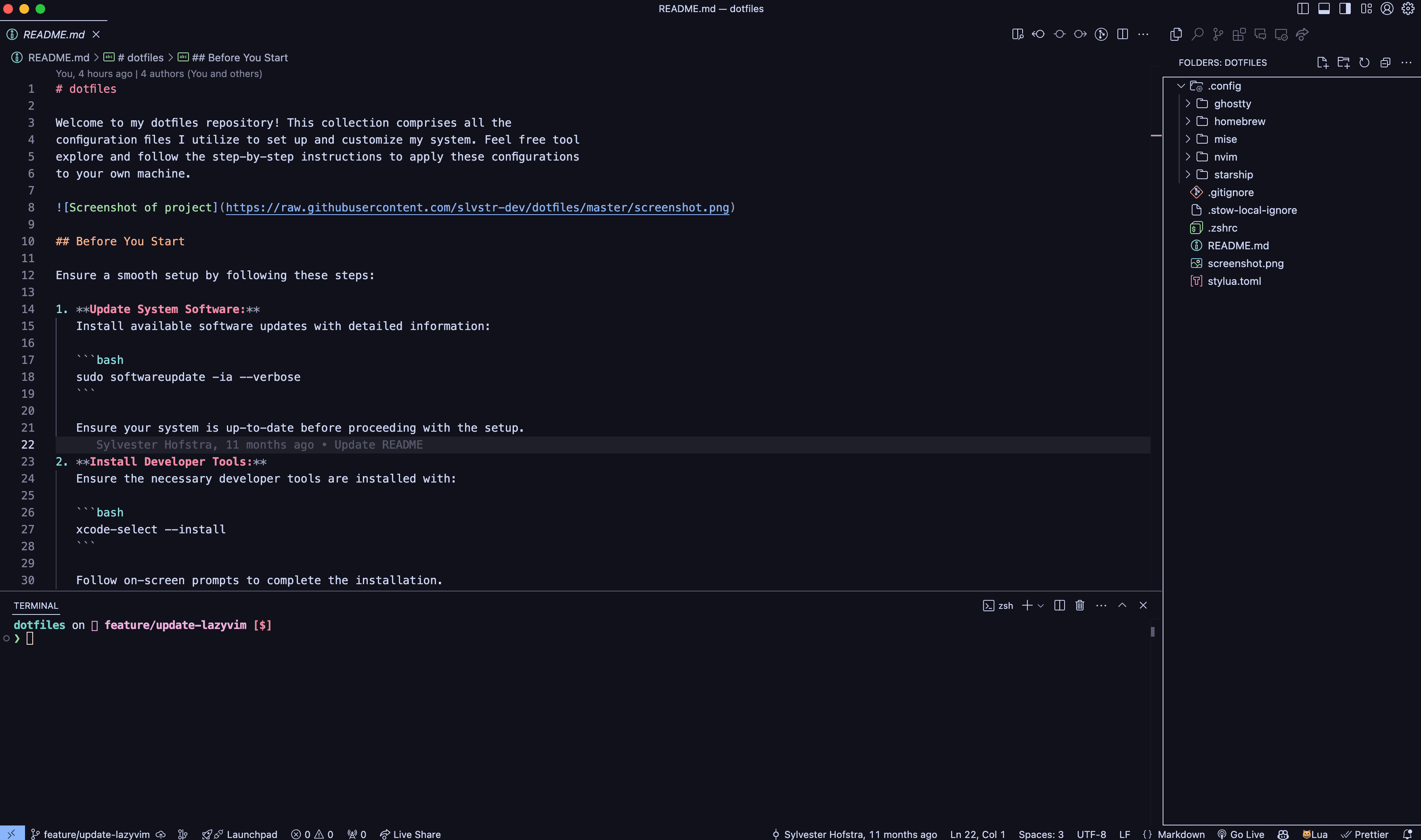Image resolution: width=1421 pixels, height=840 pixels.
Task: Click Go Live server button
Action: (1240, 834)
